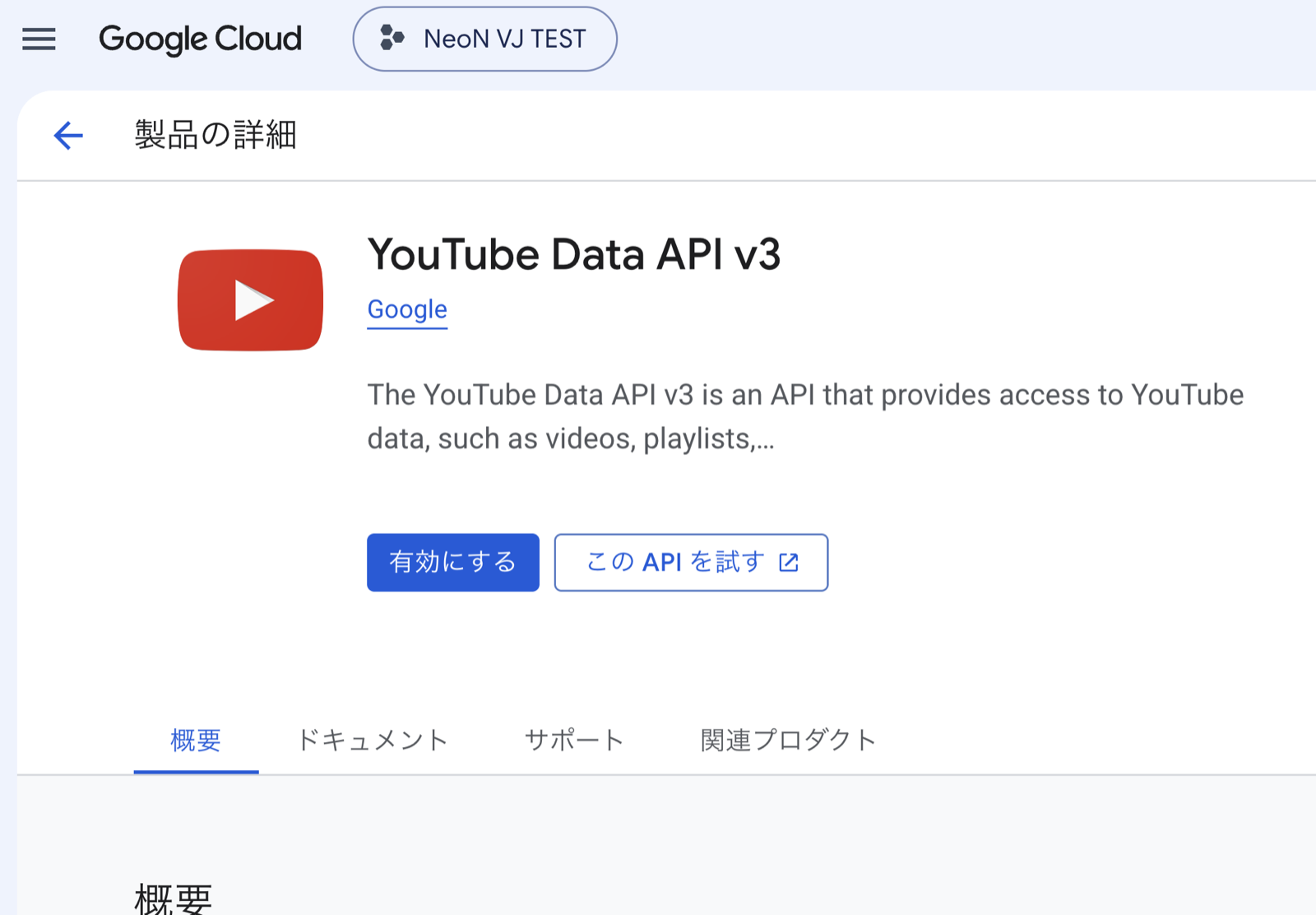Image resolution: width=1316 pixels, height=915 pixels.
Task: Click the YouTube Data API v3 title
Action: click(x=573, y=254)
